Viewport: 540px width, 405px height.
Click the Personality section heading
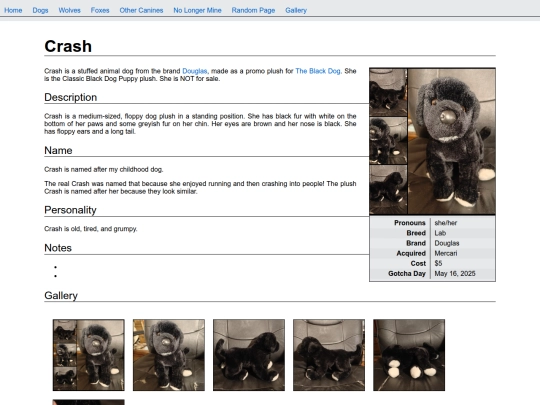click(70, 210)
